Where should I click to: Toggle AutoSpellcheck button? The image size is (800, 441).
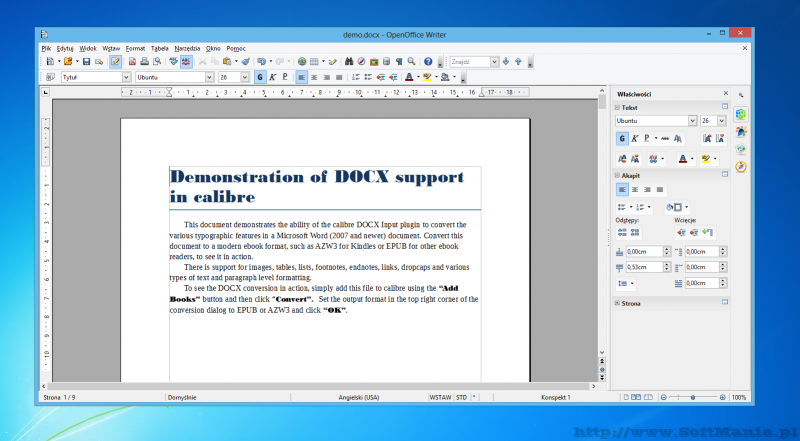186,62
